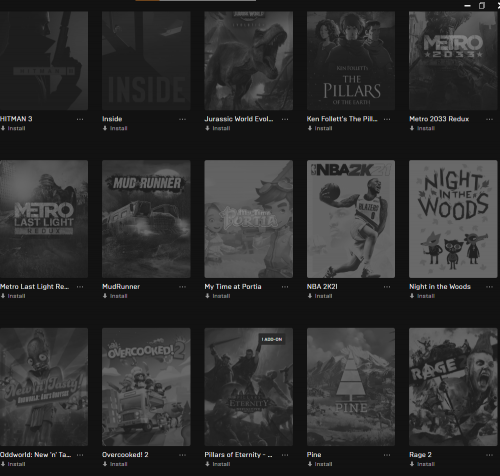Install HITMAN 3
The height and width of the screenshot is (476, 500).
pos(13,128)
